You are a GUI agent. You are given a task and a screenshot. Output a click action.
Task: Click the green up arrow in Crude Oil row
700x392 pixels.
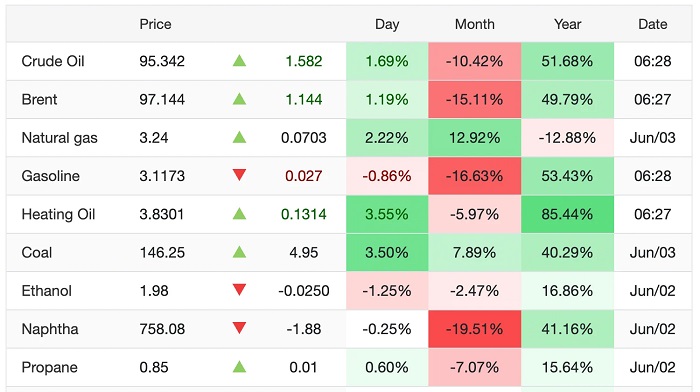tap(239, 60)
